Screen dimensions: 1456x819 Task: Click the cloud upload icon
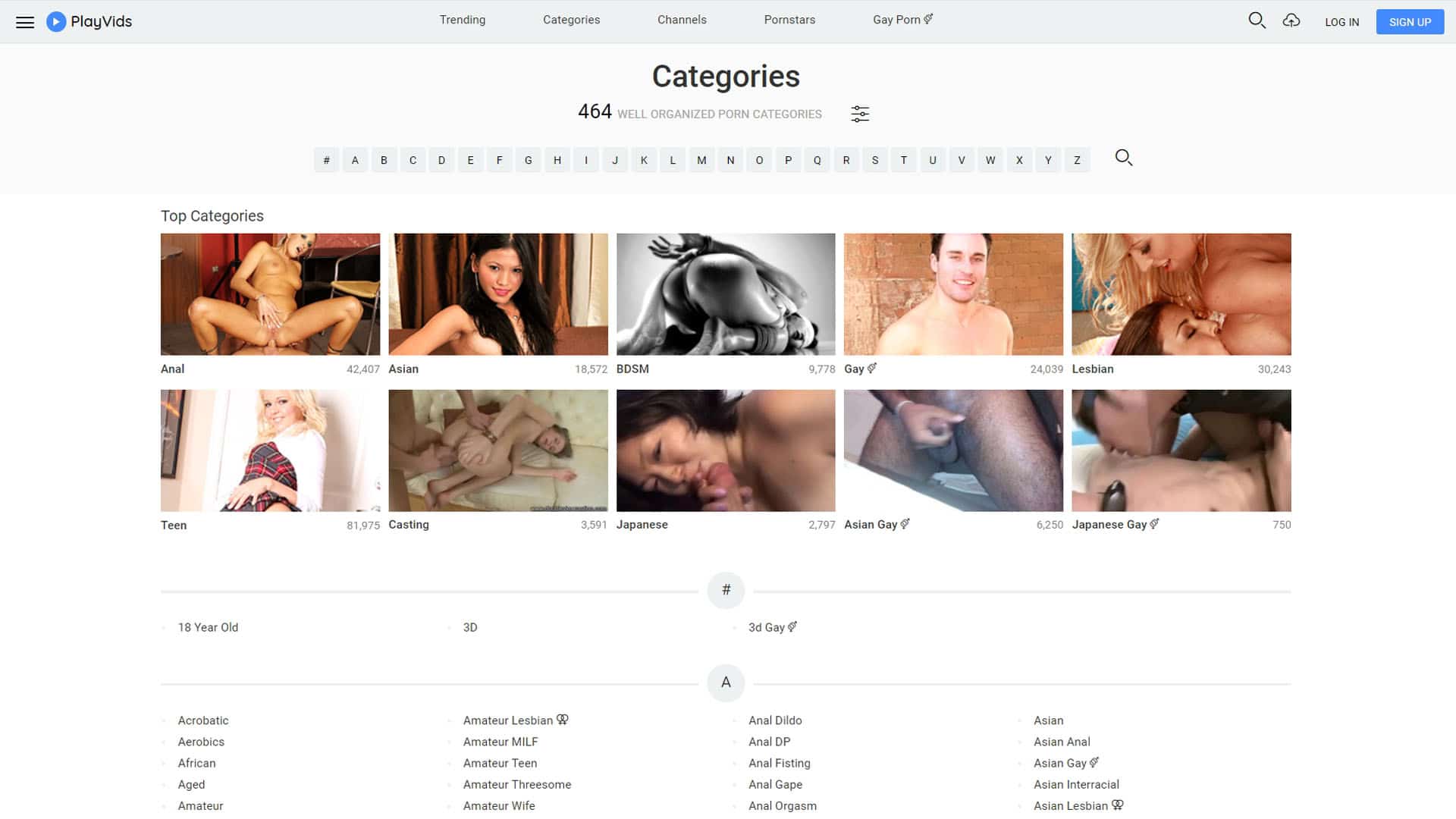coord(1291,20)
